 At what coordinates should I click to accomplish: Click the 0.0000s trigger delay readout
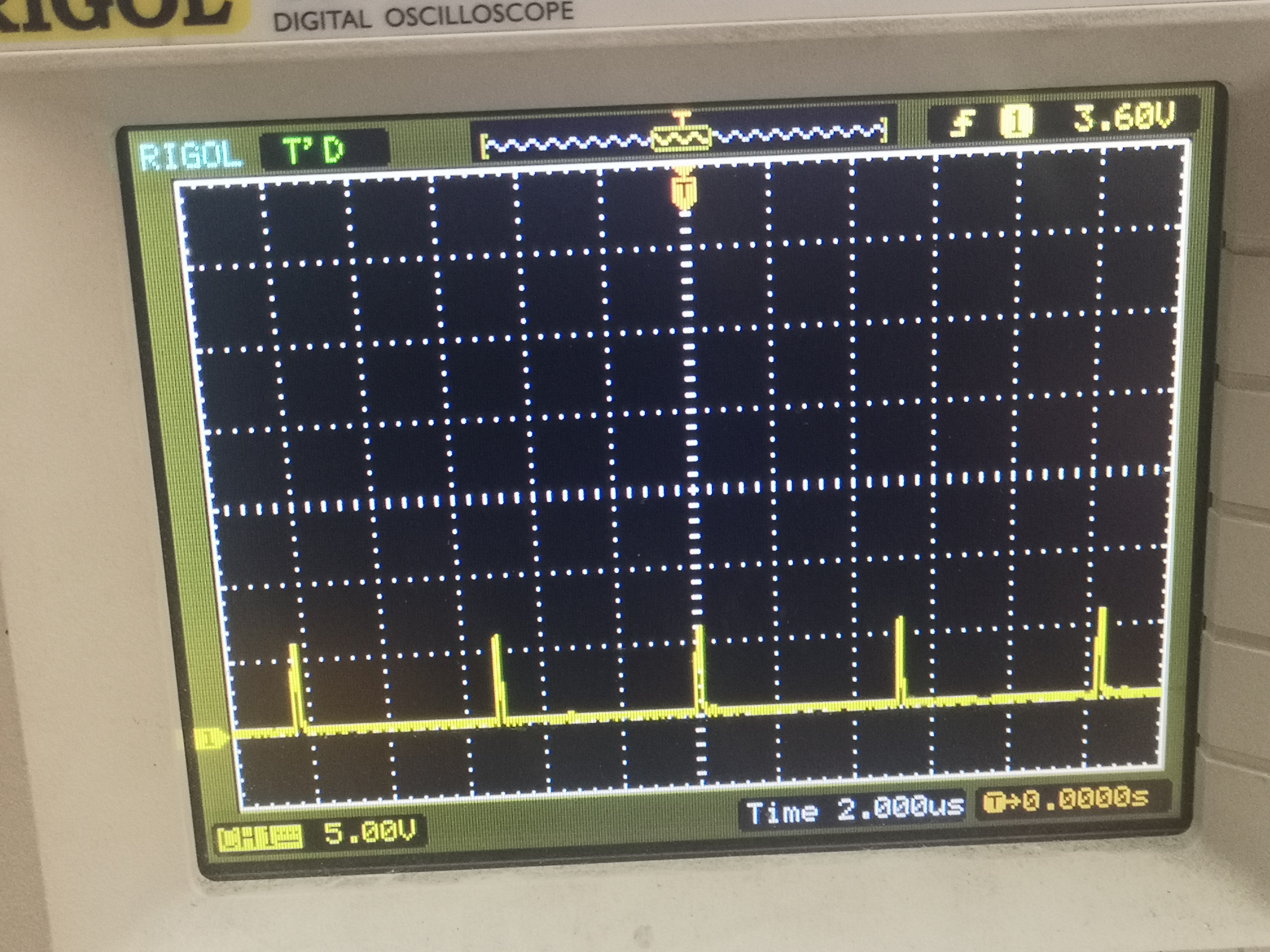tap(1086, 799)
